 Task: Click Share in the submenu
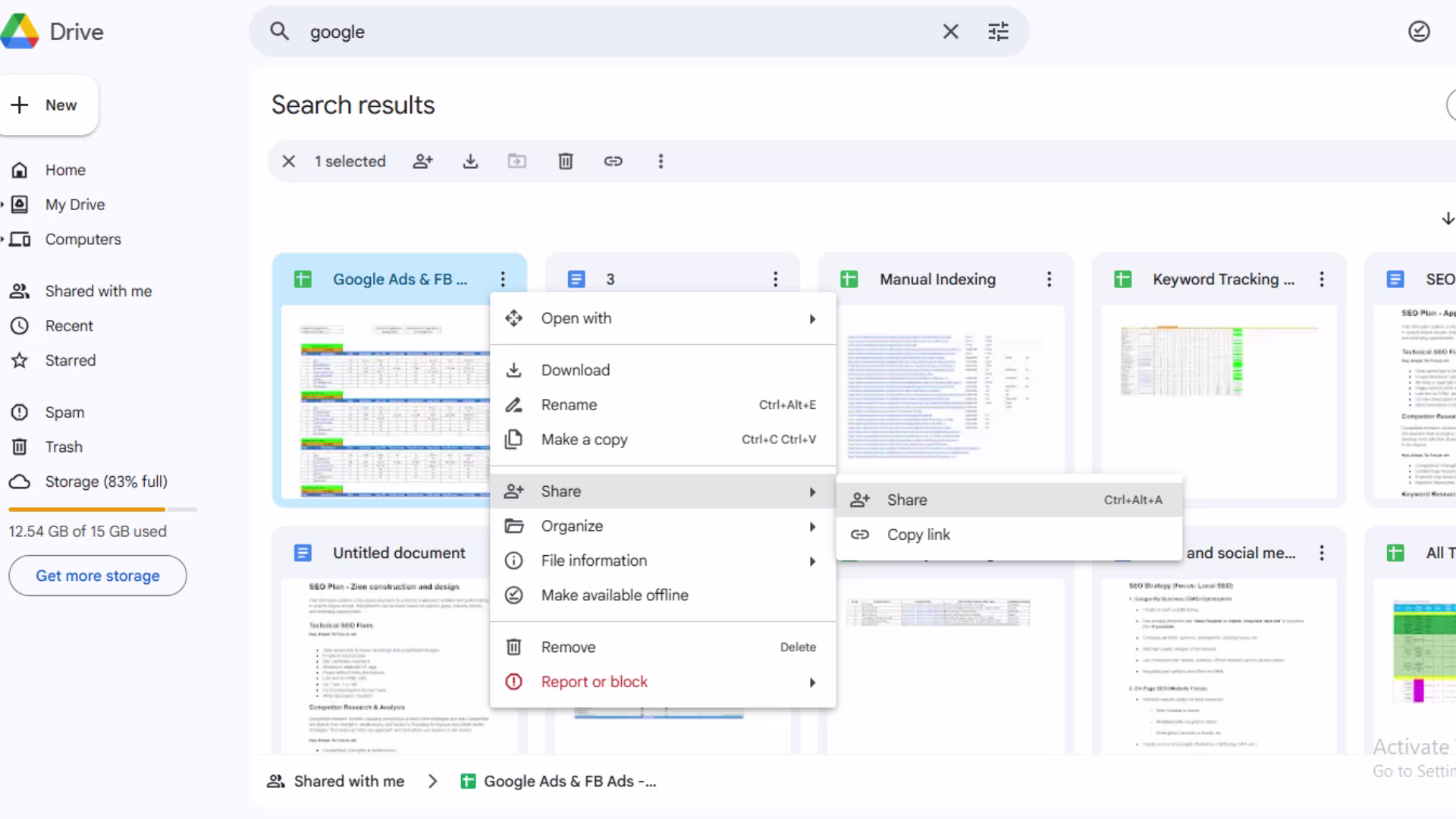click(1009, 500)
